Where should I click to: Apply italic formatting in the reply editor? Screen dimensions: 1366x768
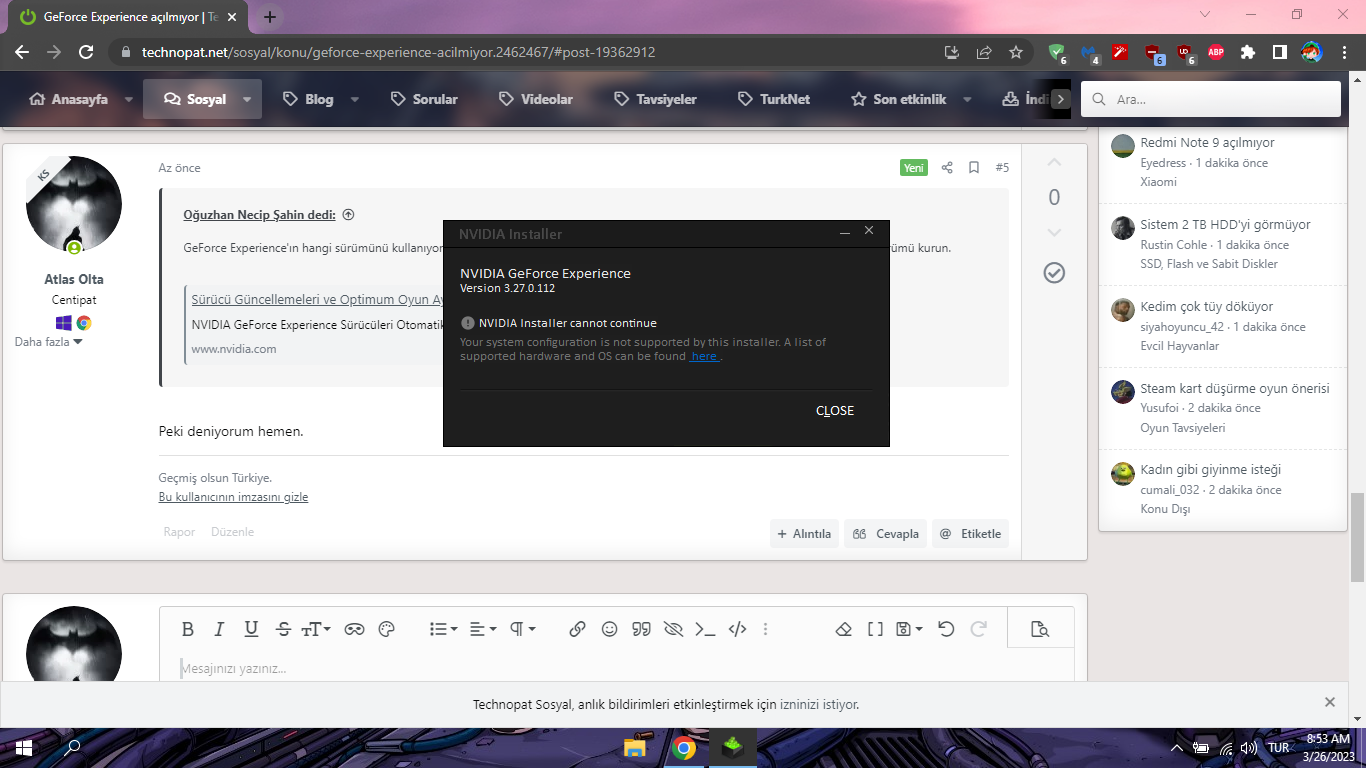(x=219, y=629)
